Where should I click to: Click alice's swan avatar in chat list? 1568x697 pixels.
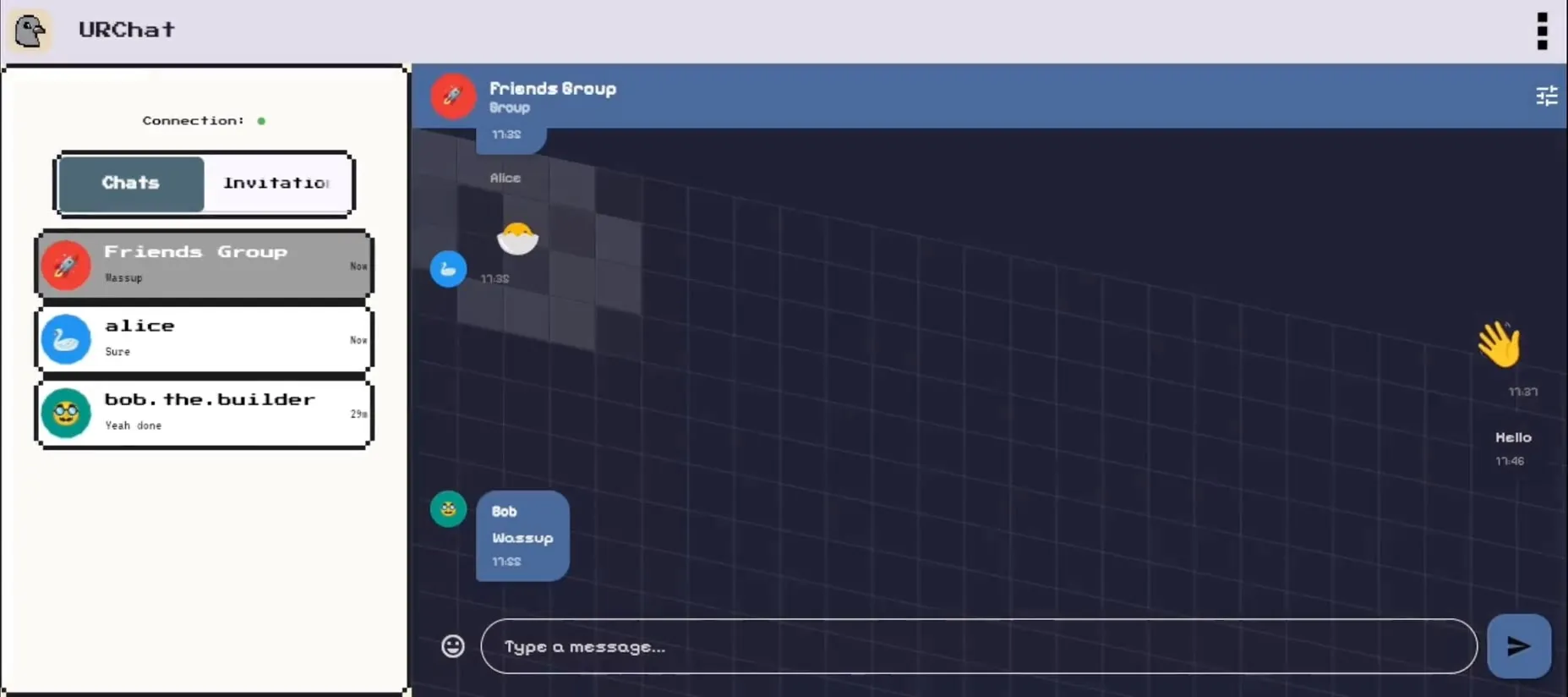(66, 339)
